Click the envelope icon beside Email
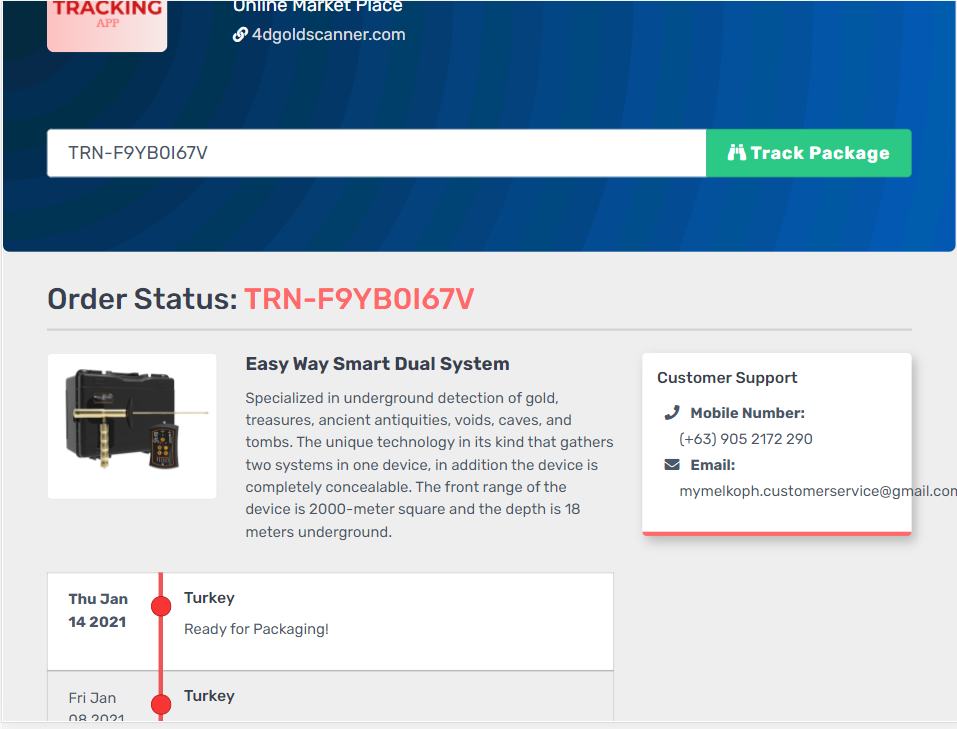This screenshot has width=957, height=729. [x=671, y=465]
